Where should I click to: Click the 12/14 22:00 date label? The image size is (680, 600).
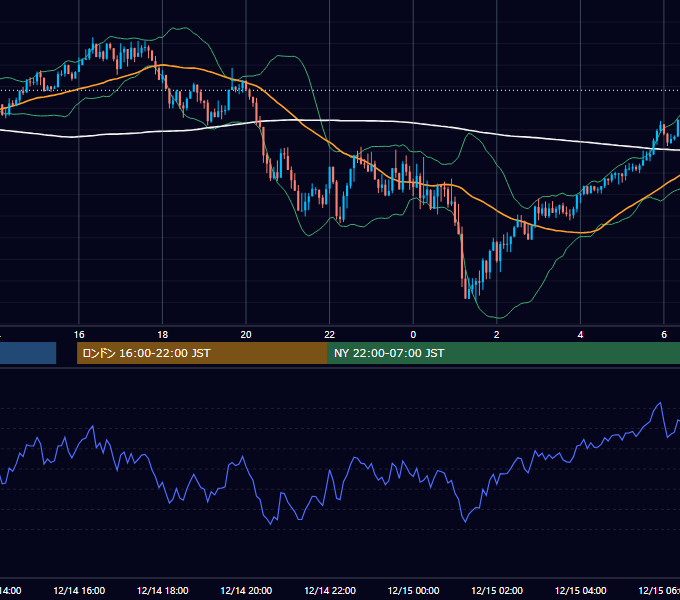pos(330,590)
